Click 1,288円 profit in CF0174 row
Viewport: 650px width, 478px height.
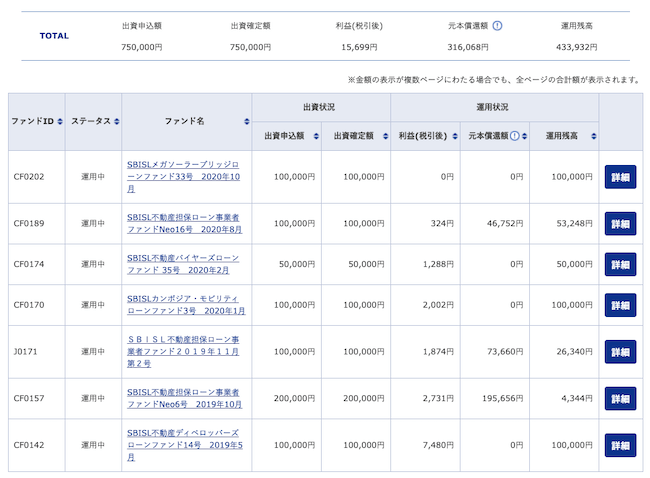tap(438, 264)
